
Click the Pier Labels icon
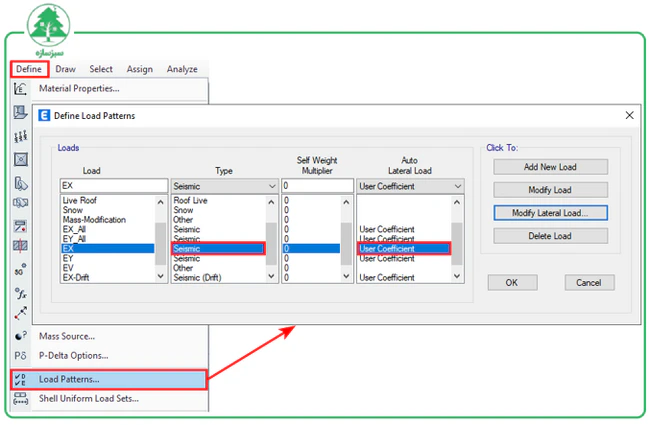20,183
